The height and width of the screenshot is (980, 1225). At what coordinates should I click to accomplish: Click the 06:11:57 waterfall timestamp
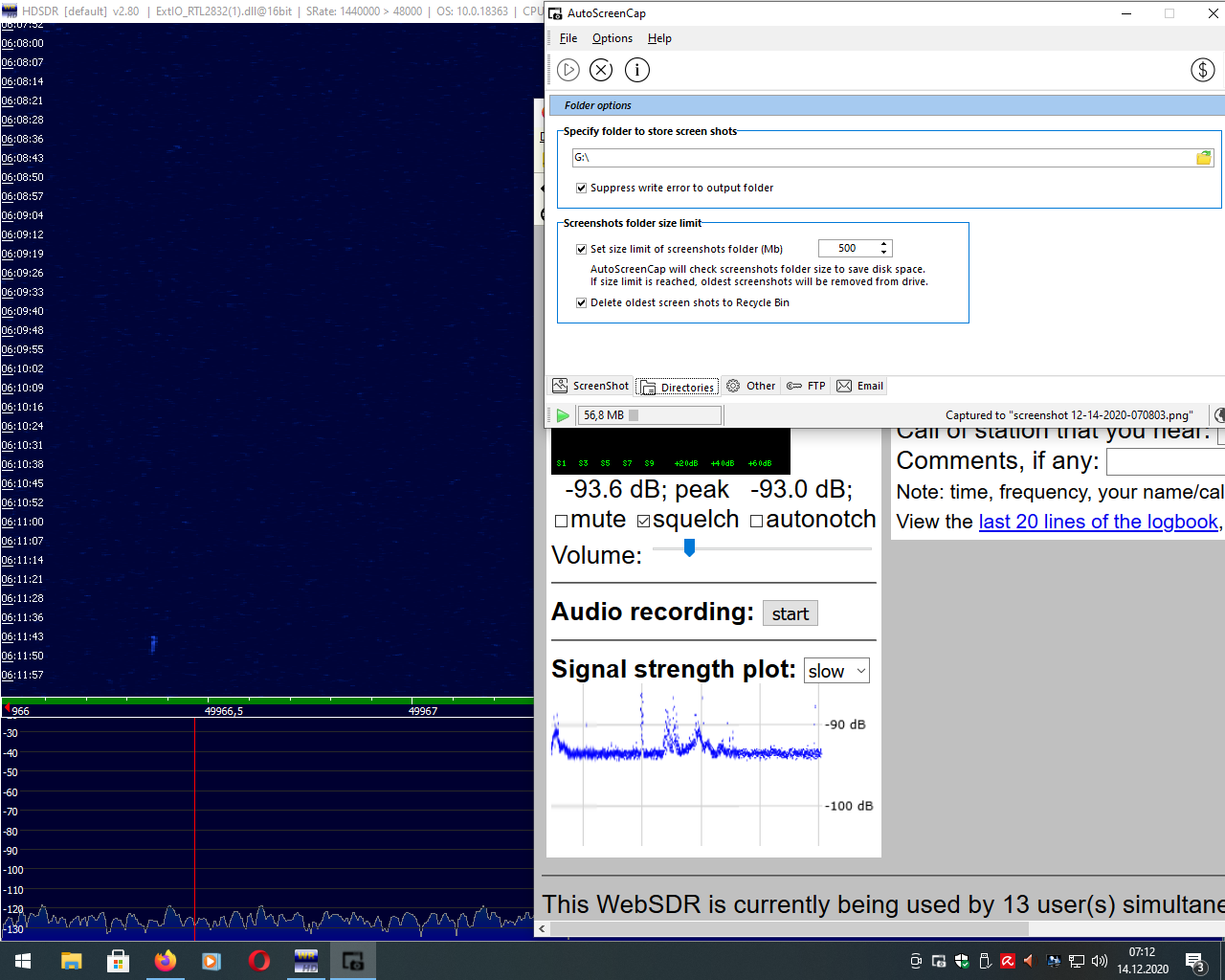[x=23, y=675]
